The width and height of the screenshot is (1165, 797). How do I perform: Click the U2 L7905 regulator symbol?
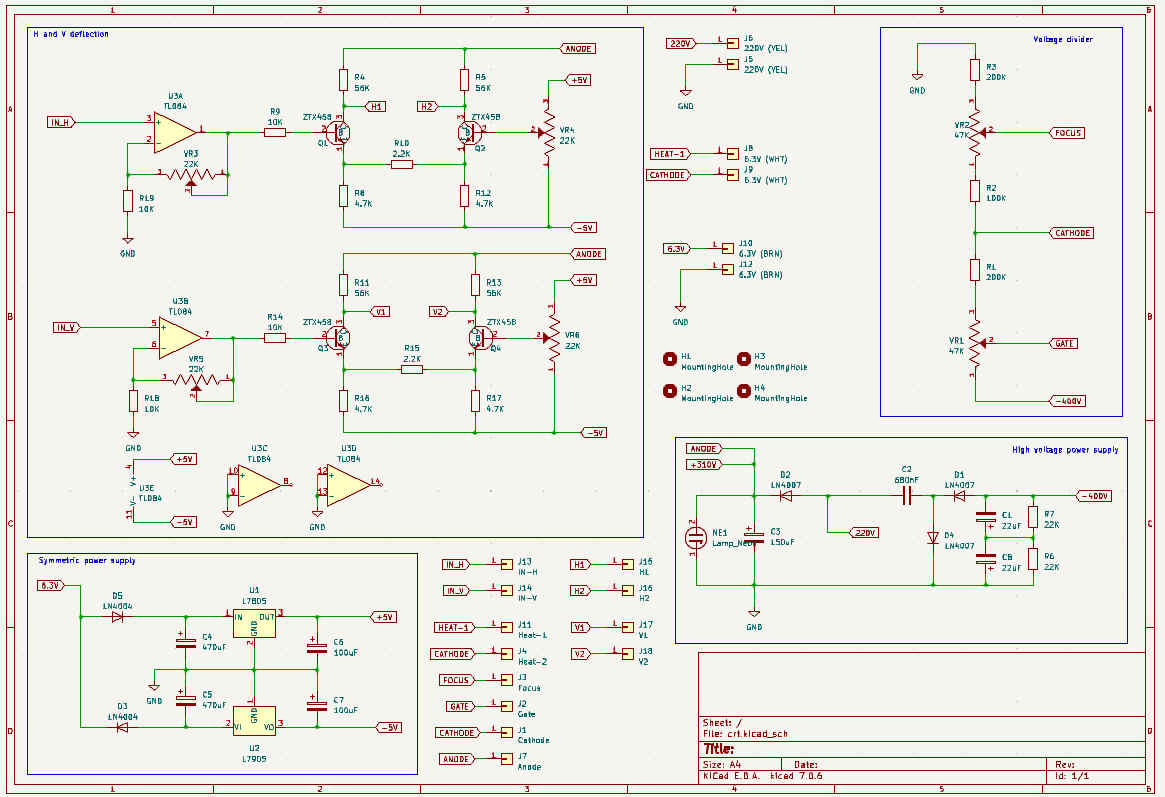click(254, 720)
